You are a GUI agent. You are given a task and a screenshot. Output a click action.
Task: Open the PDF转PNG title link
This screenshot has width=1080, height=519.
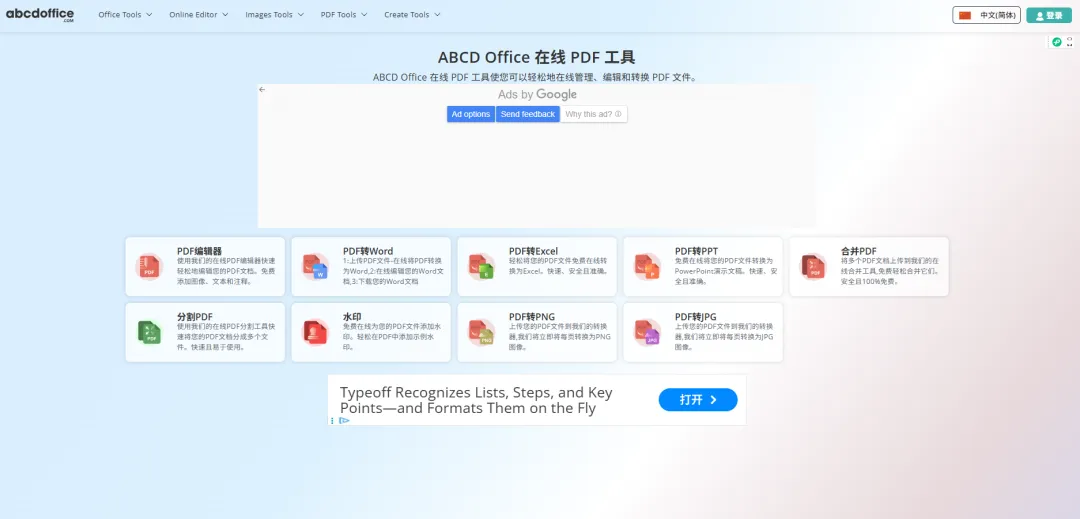pos(532,317)
